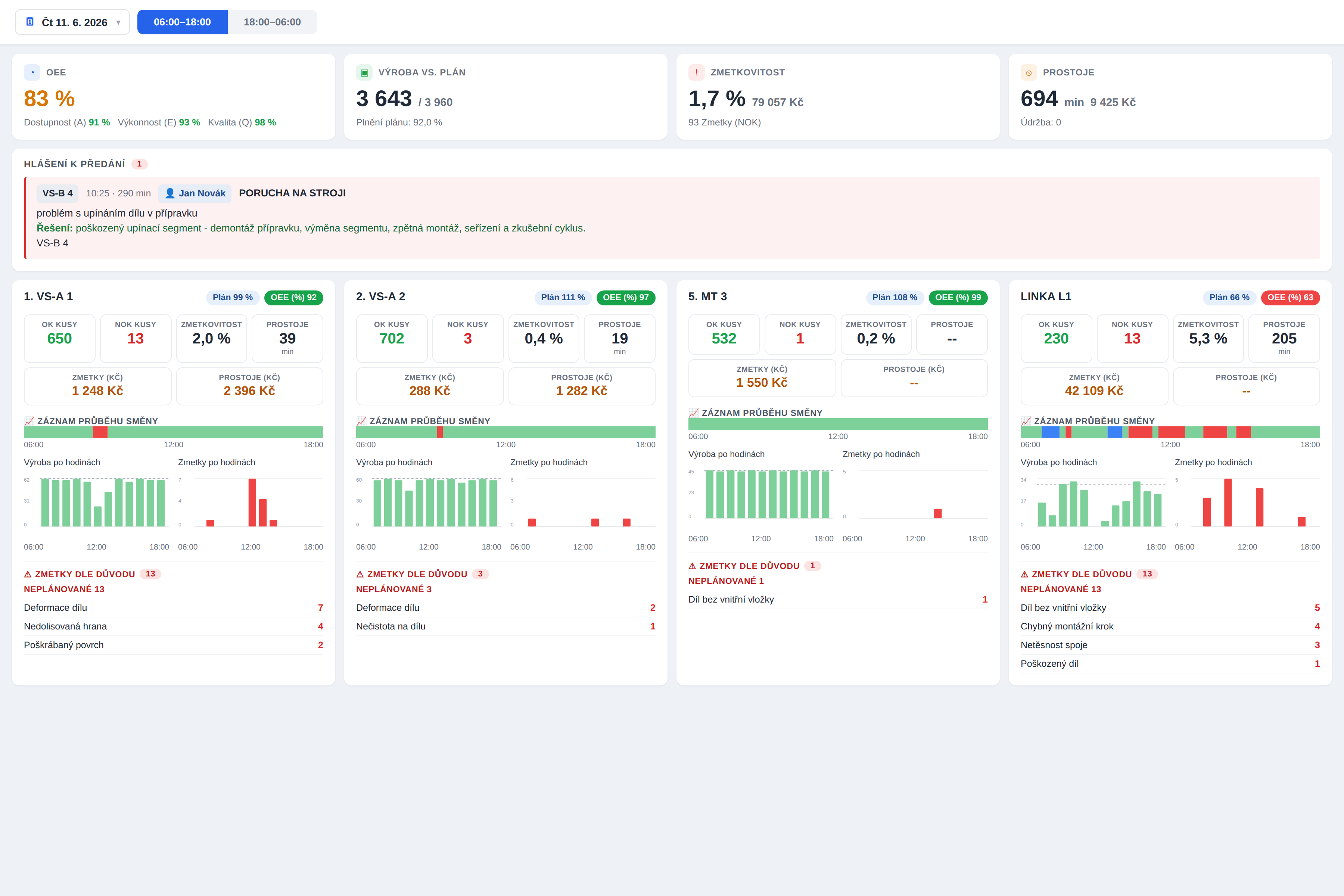The width and height of the screenshot is (1344, 896).
Task: Click the OEE (%) 92 badge on VS-A 1
Action: 294,298
